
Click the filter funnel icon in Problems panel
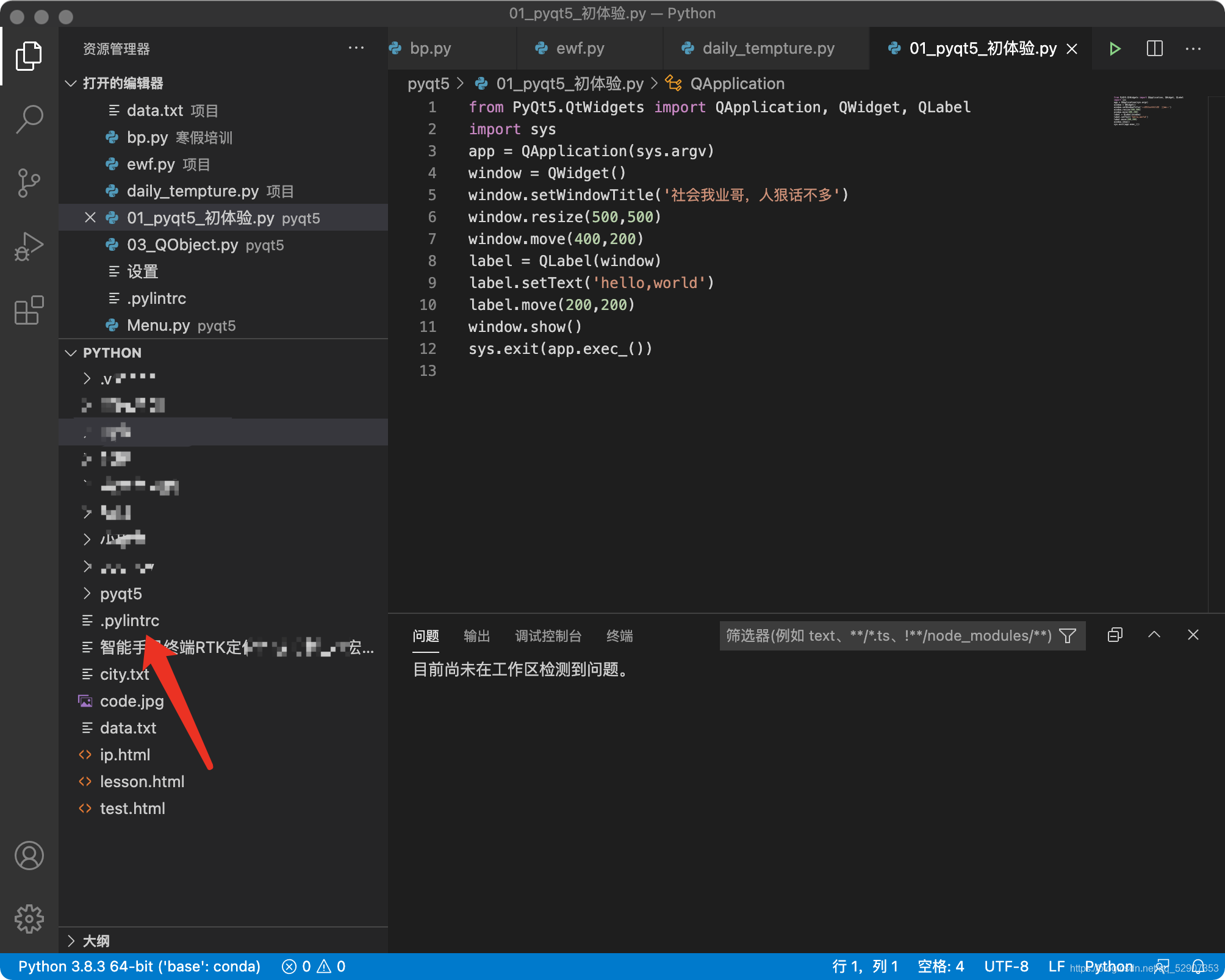[x=1068, y=636]
